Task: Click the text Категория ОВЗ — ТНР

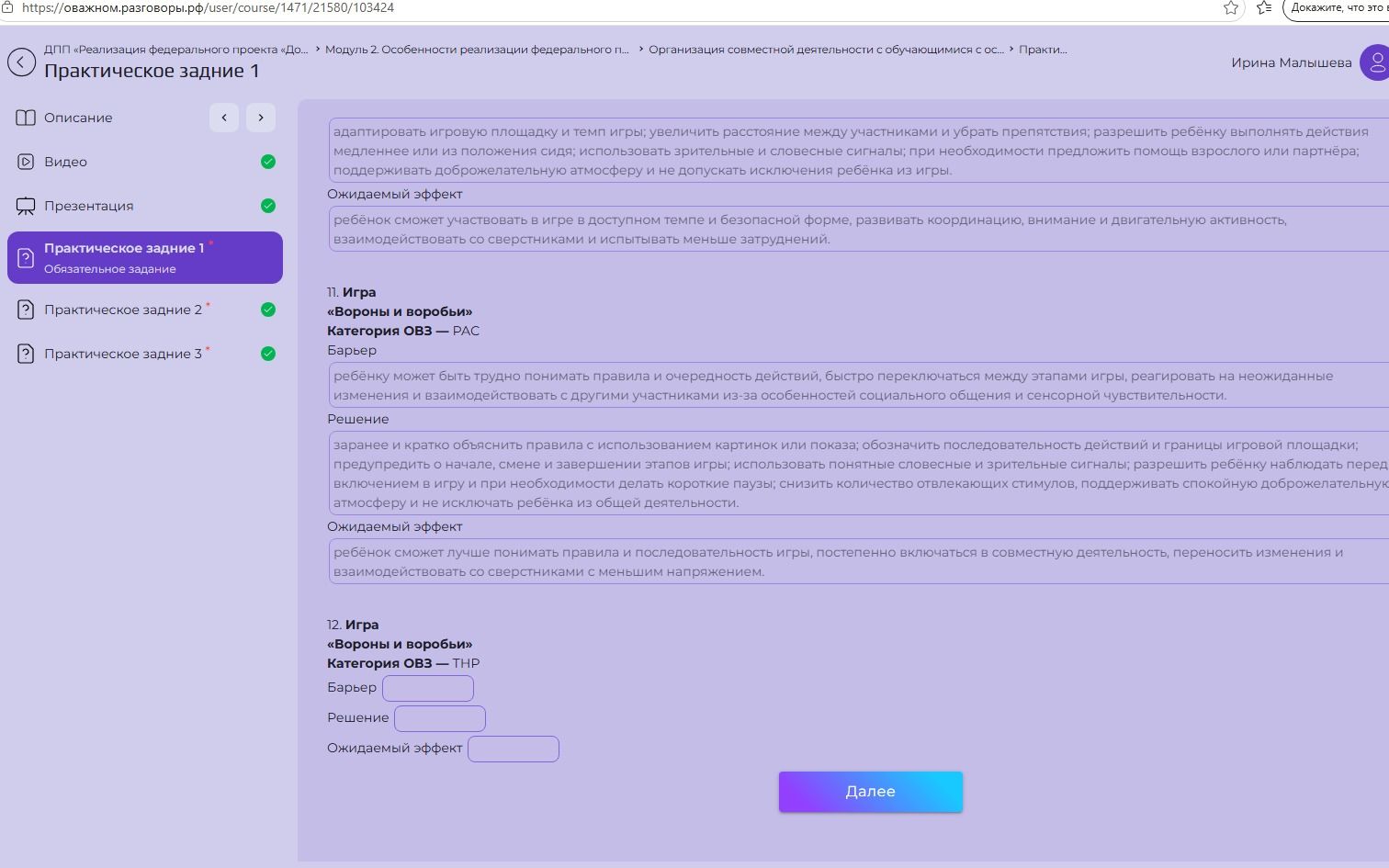Action: pyautogui.click(x=403, y=663)
